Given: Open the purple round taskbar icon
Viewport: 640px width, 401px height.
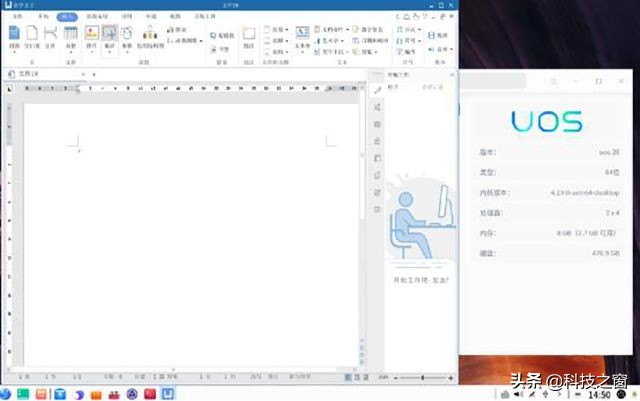Looking at the screenshot, I should coord(131,394).
